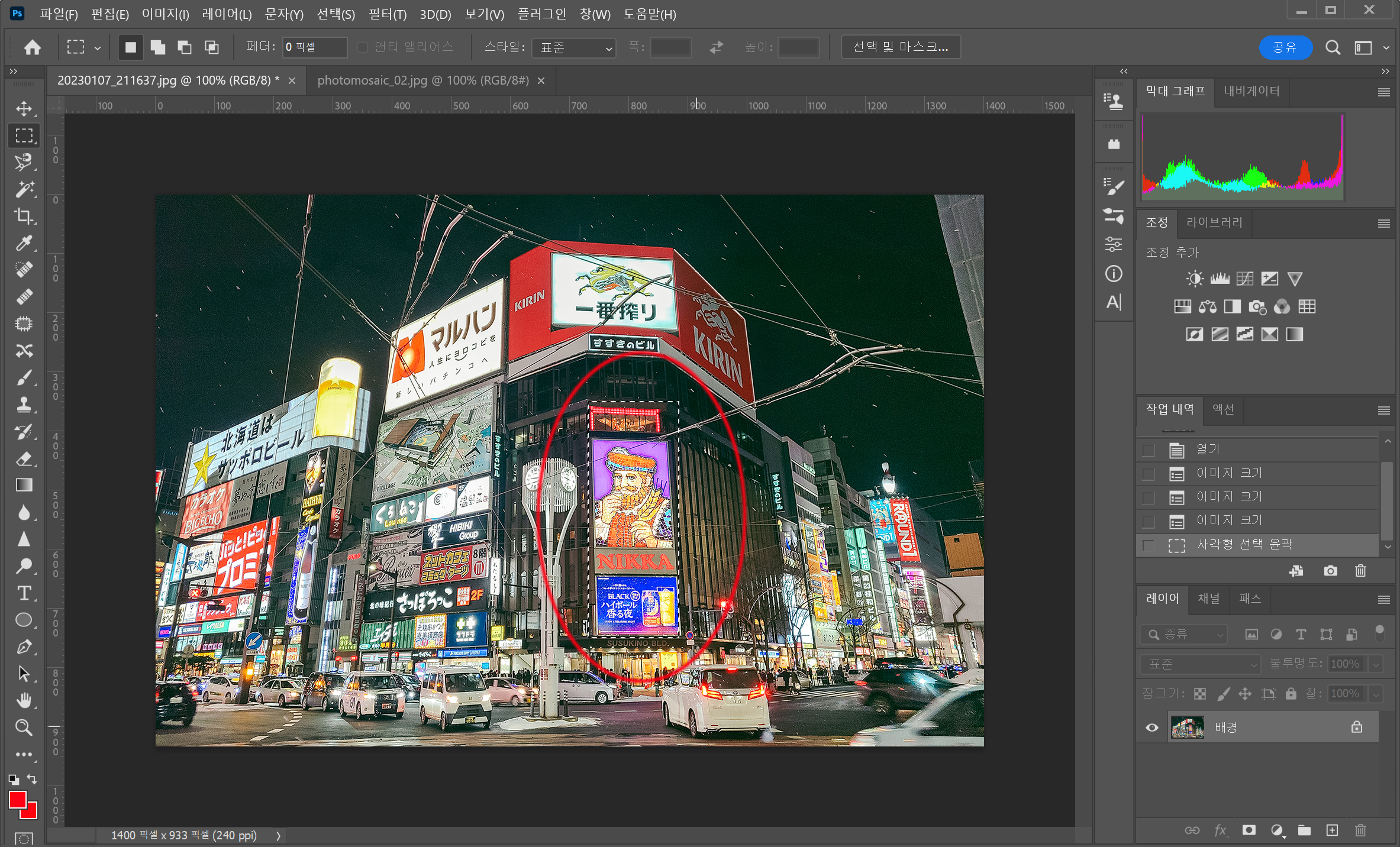The width and height of the screenshot is (1400, 847).
Task: Select the Move tool
Action: (24, 108)
